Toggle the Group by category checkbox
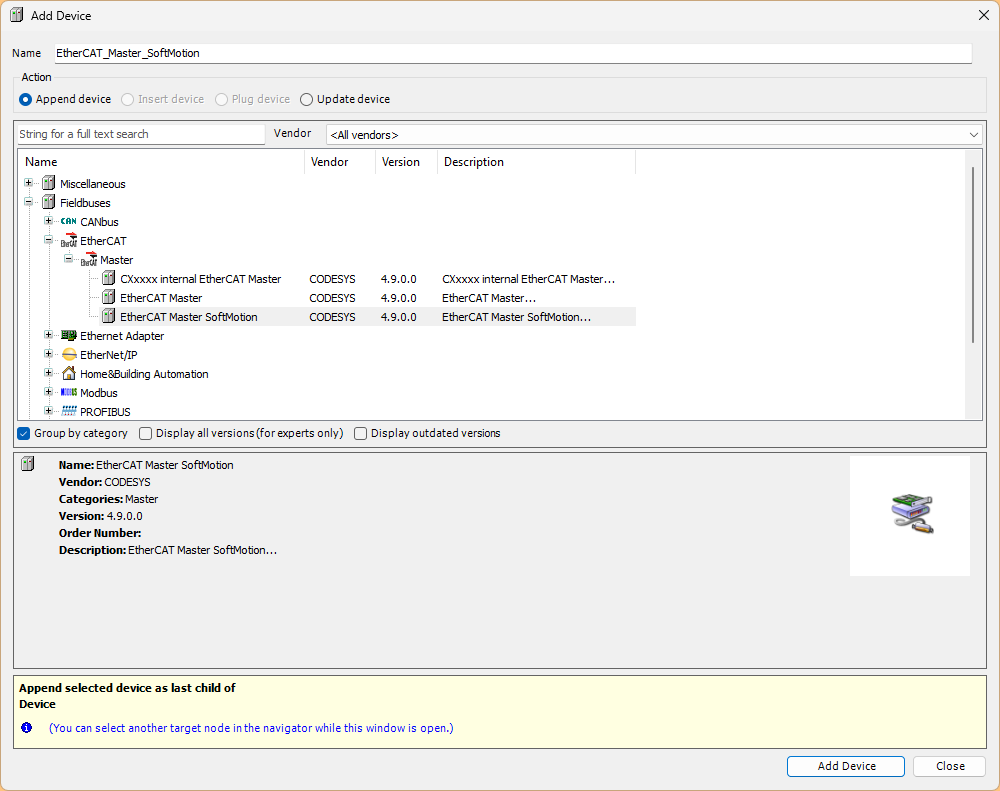Image resolution: width=1000 pixels, height=791 pixels. coord(24,434)
